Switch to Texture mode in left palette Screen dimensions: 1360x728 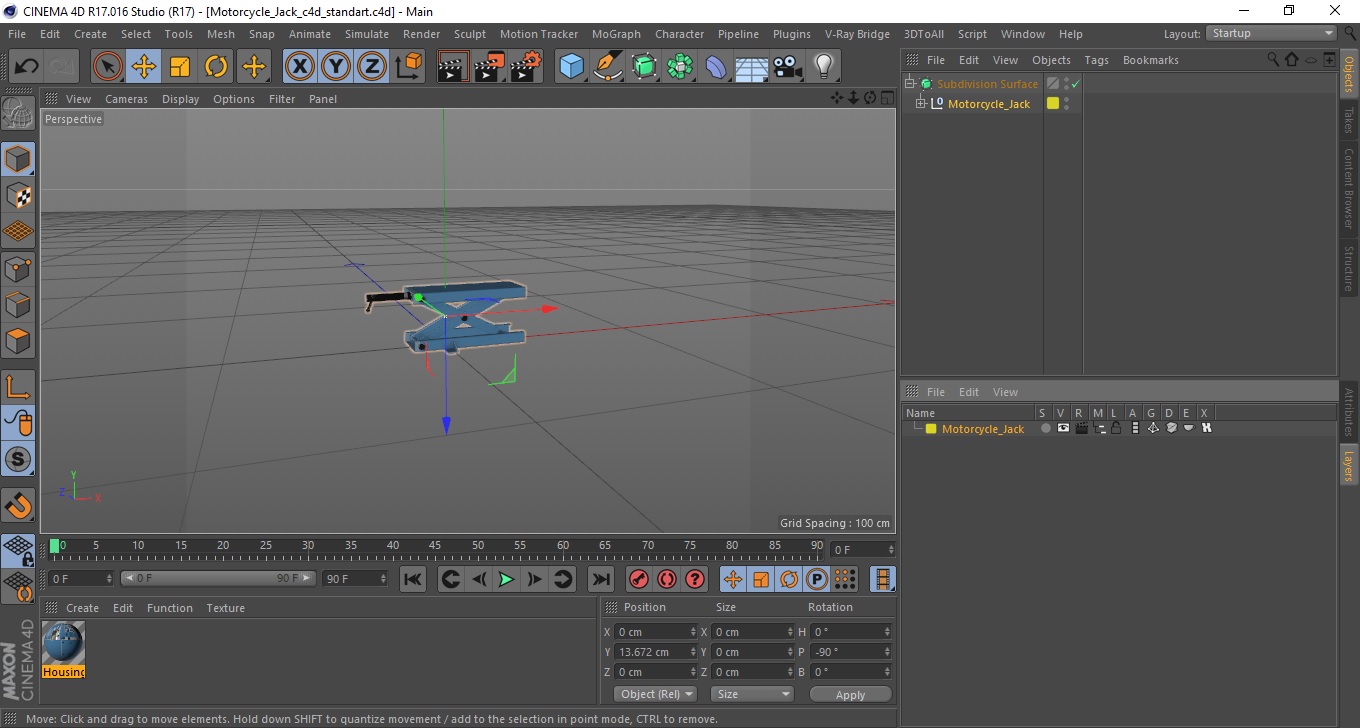tap(18, 195)
